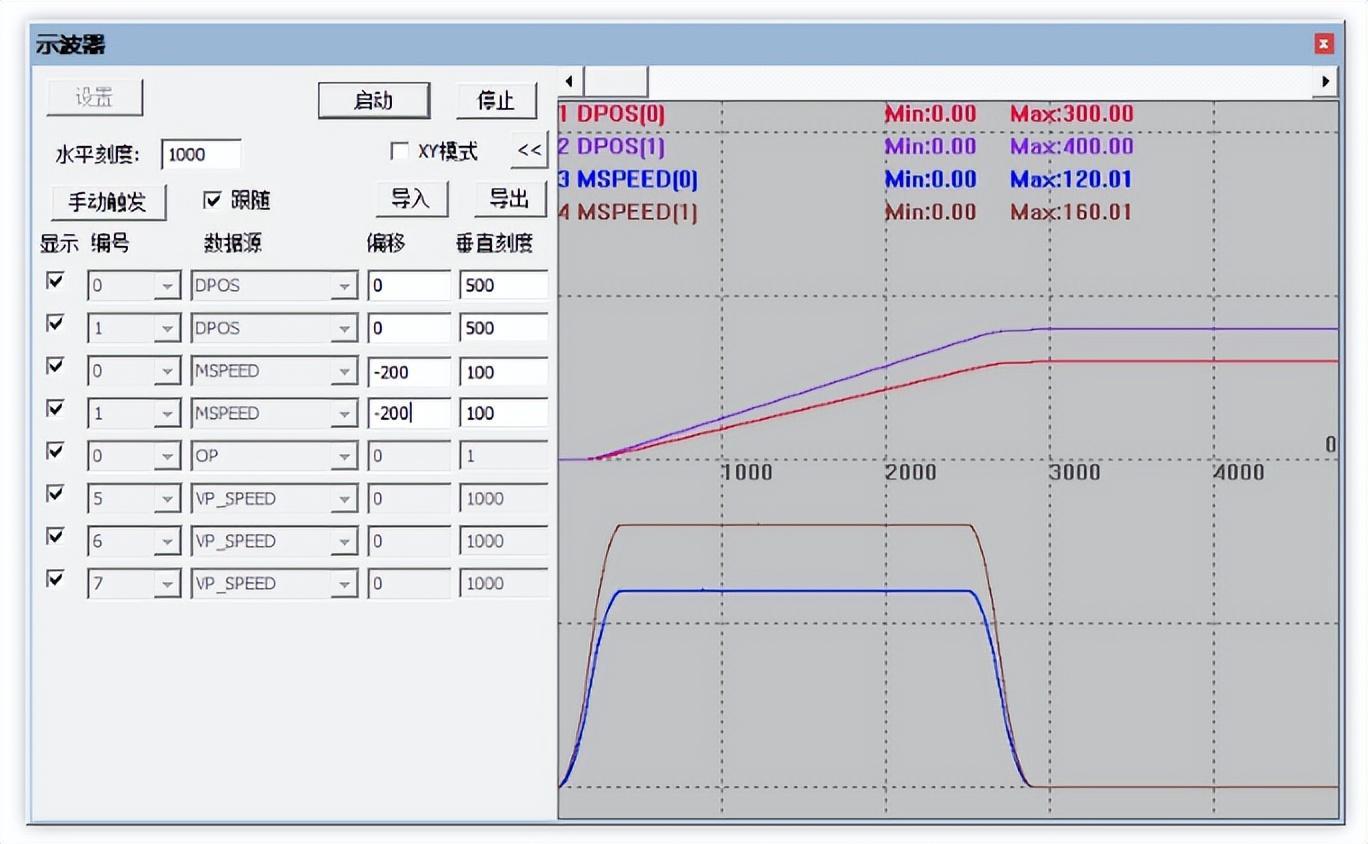Expand the number dropdown in VP_SPEED row 5
This screenshot has width=1368, height=844.
168,499
